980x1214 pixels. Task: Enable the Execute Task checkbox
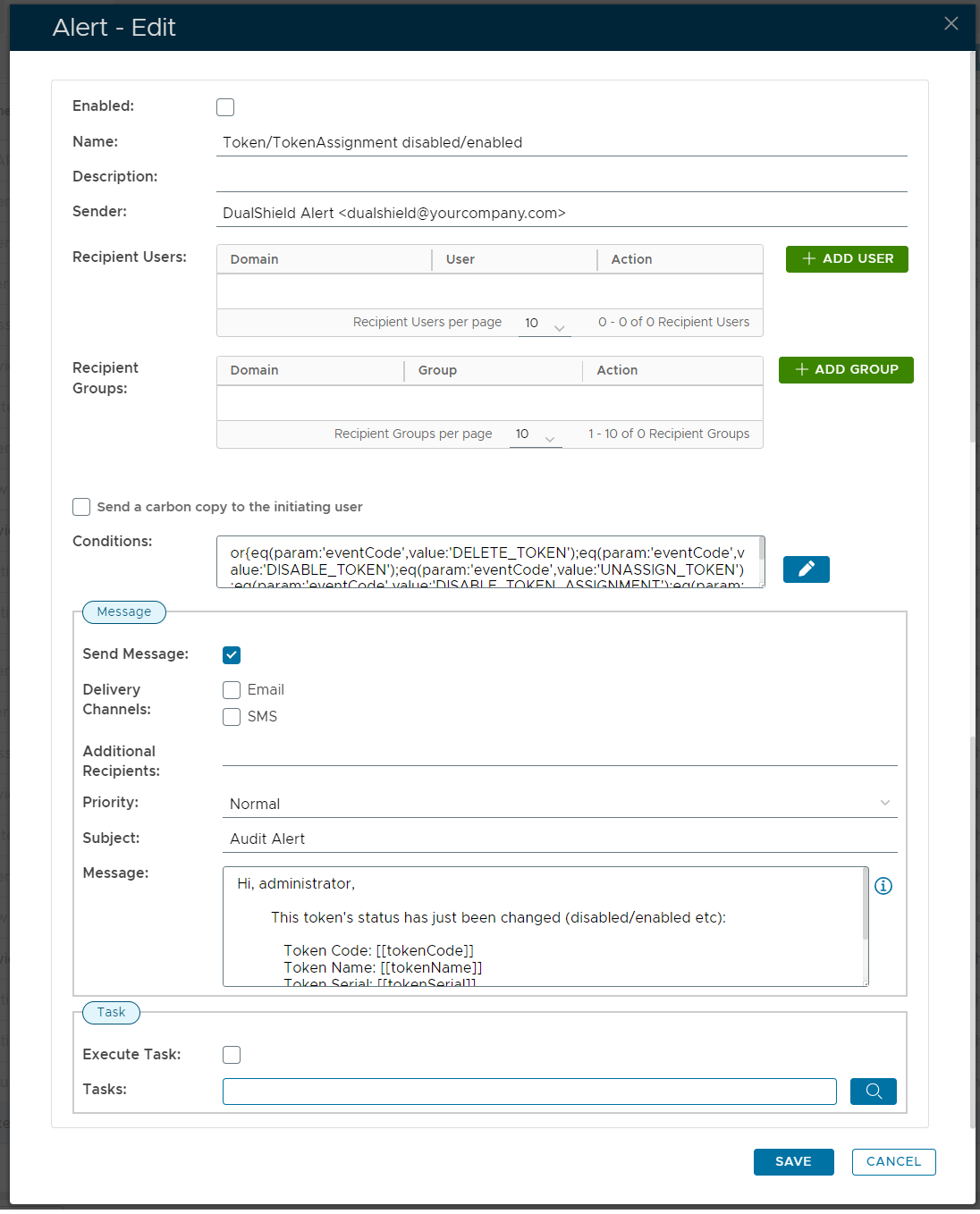(232, 1055)
